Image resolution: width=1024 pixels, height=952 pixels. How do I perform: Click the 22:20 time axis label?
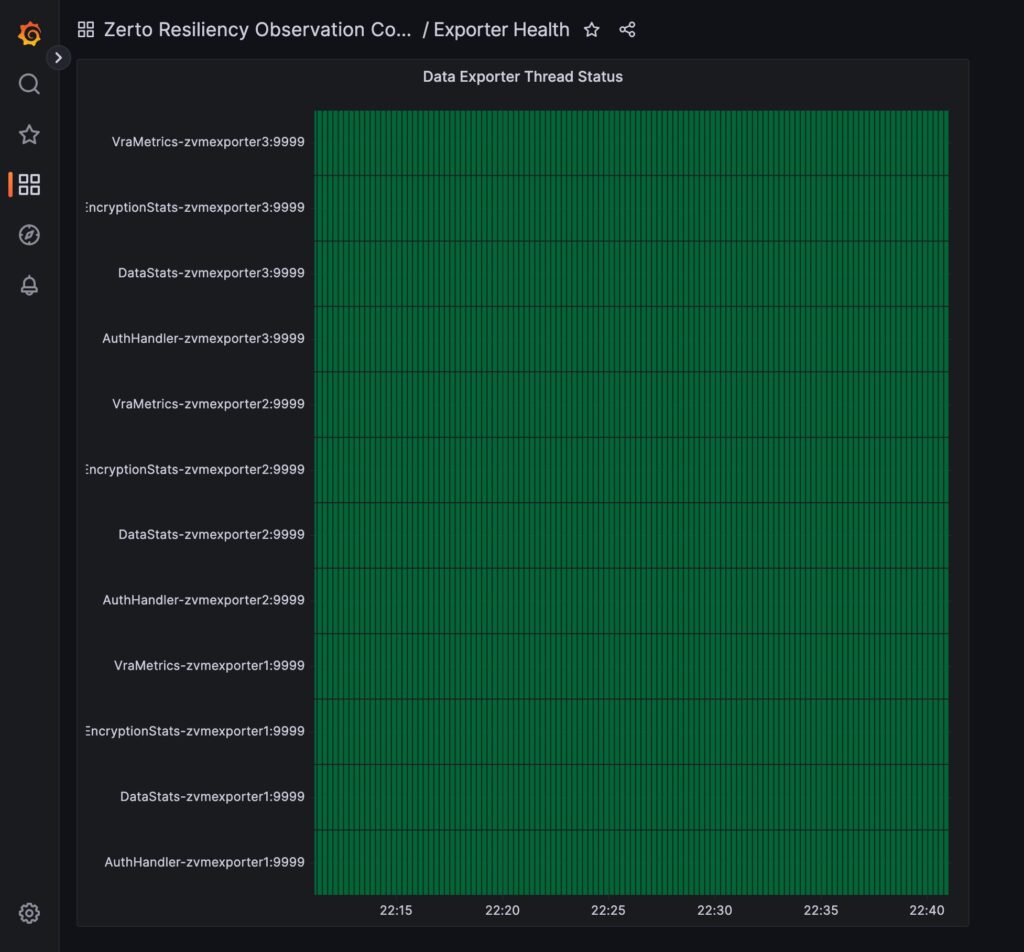pyautogui.click(x=502, y=910)
